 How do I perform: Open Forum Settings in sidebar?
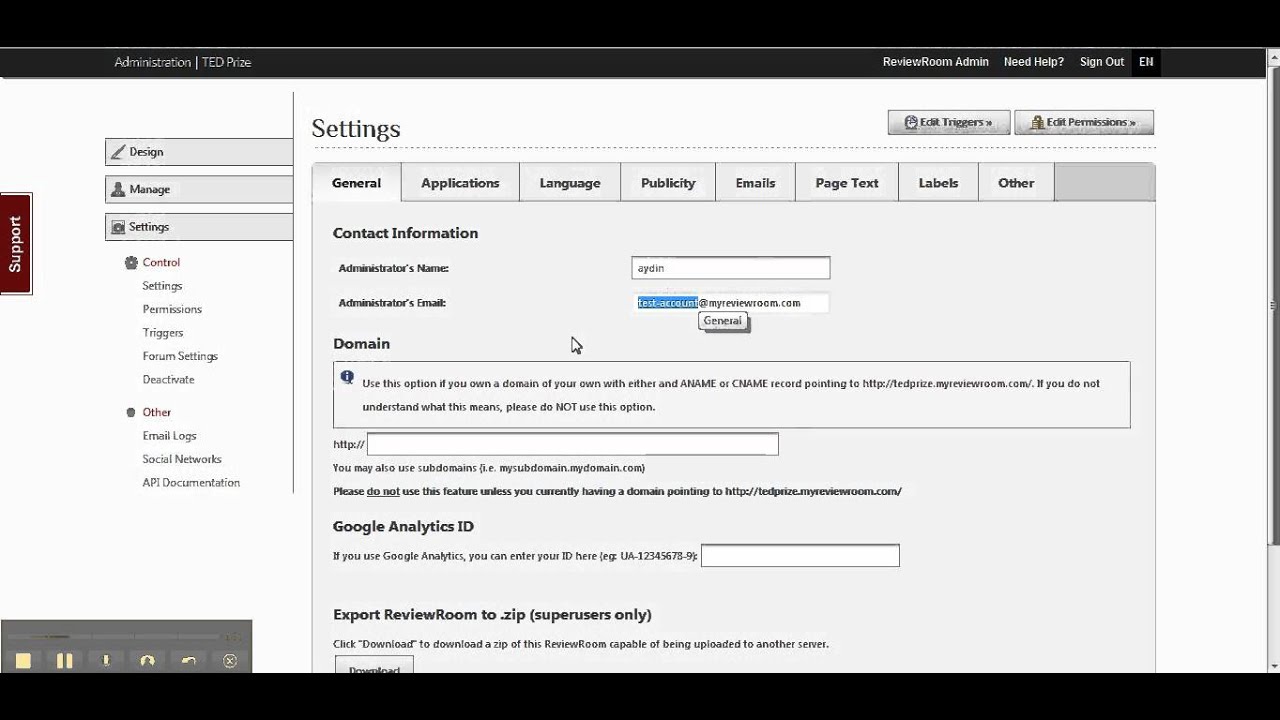pyautogui.click(x=180, y=356)
